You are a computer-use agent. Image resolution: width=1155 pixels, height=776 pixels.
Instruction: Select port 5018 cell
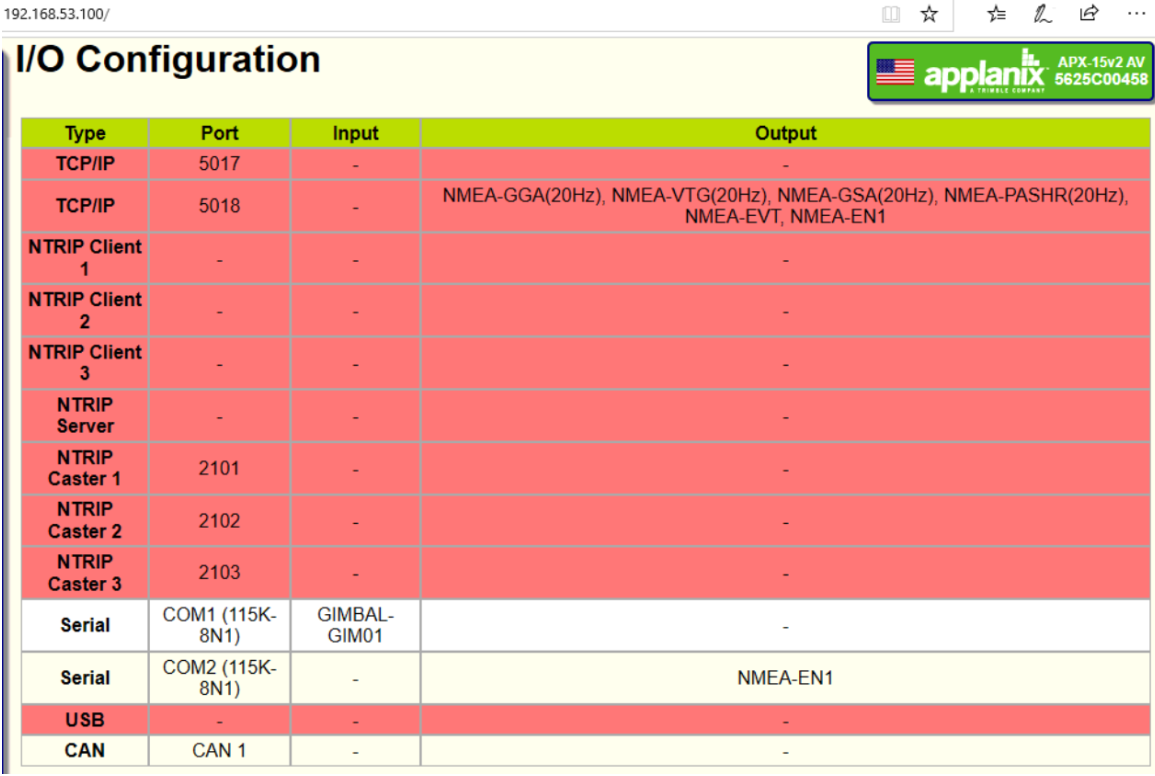click(x=220, y=206)
